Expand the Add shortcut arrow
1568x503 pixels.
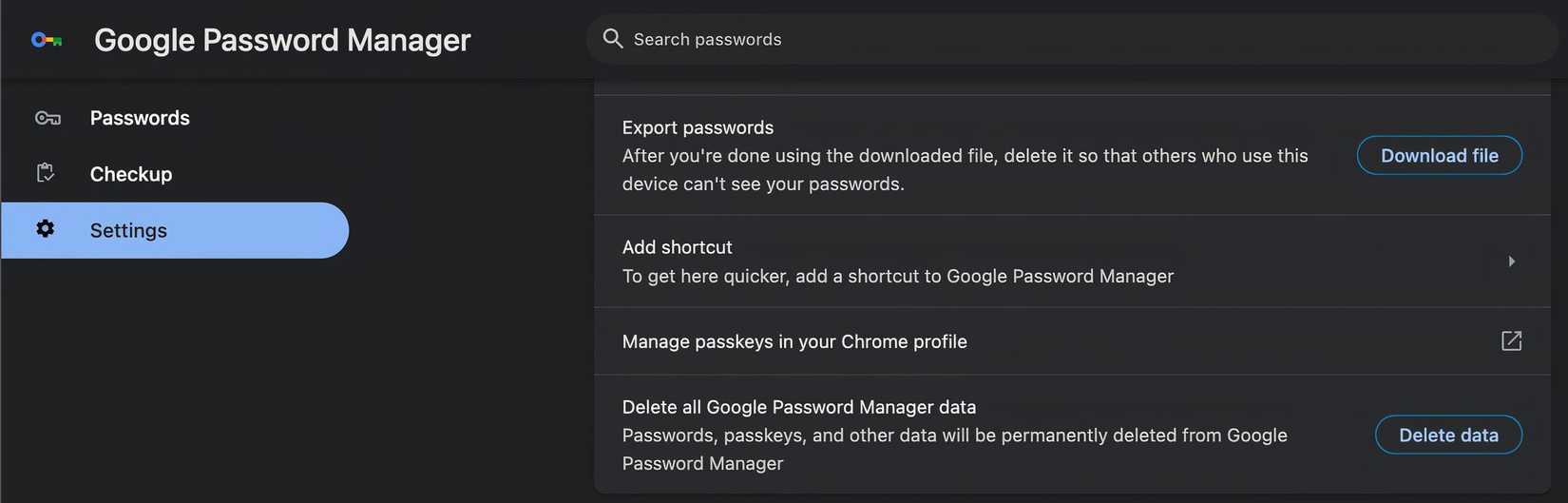coord(1511,261)
